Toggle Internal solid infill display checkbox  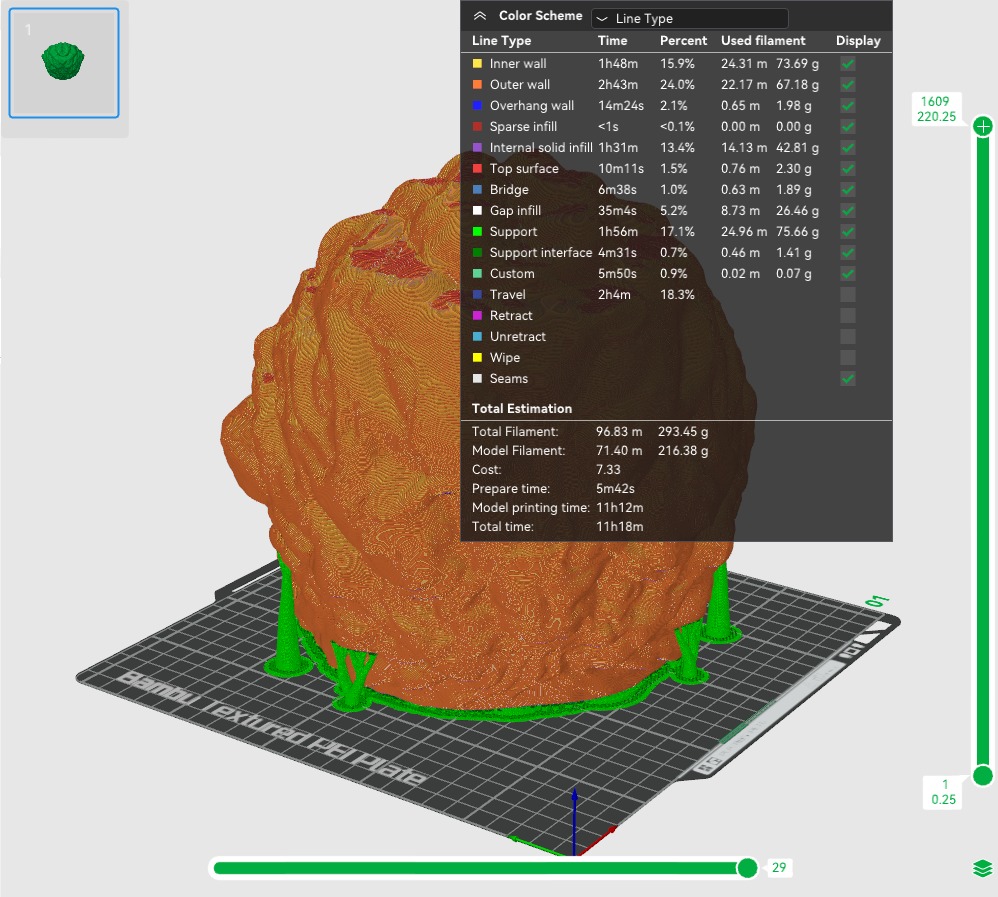847,148
